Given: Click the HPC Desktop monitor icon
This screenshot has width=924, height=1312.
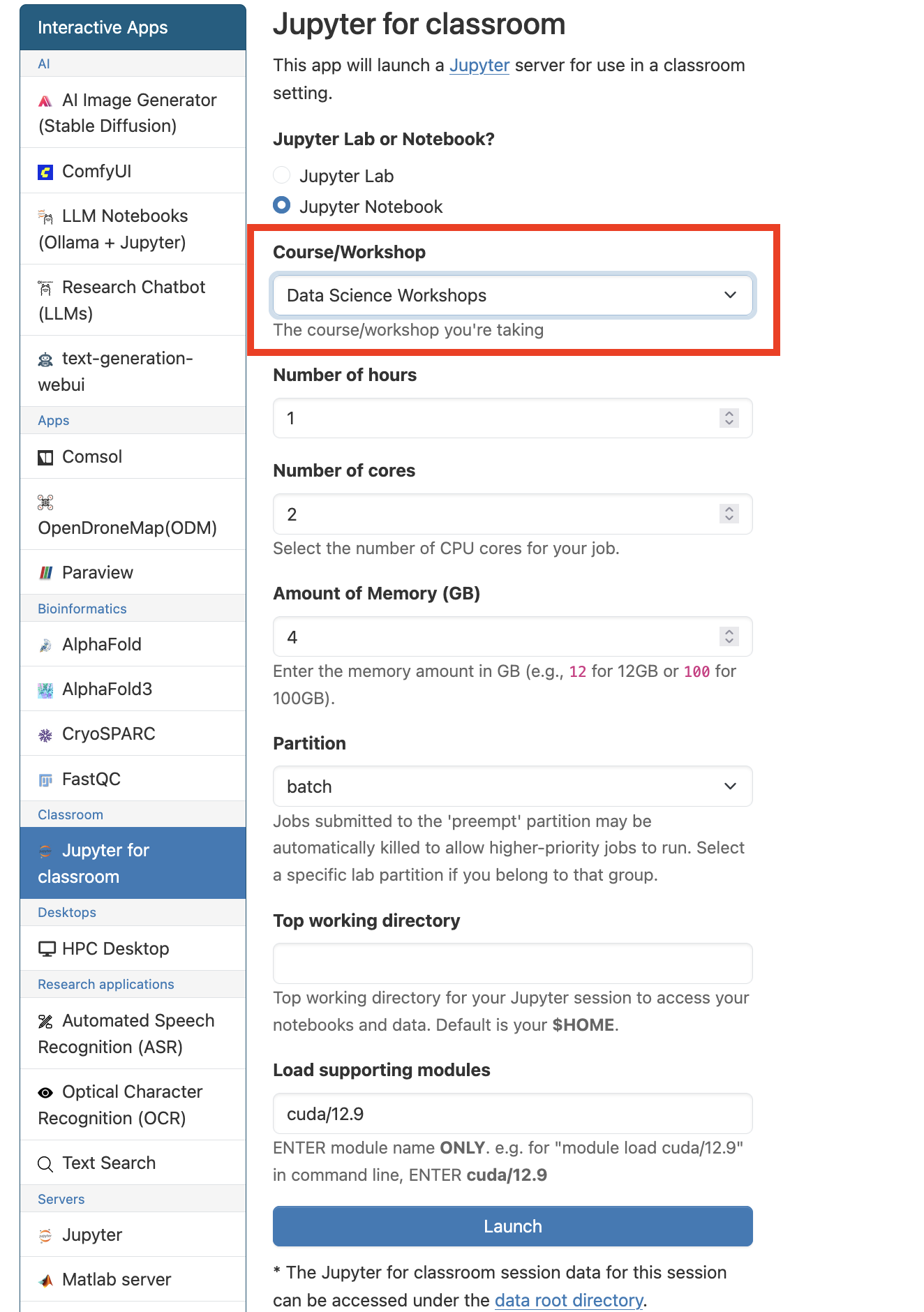Looking at the screenshot, I should point(47,949).
